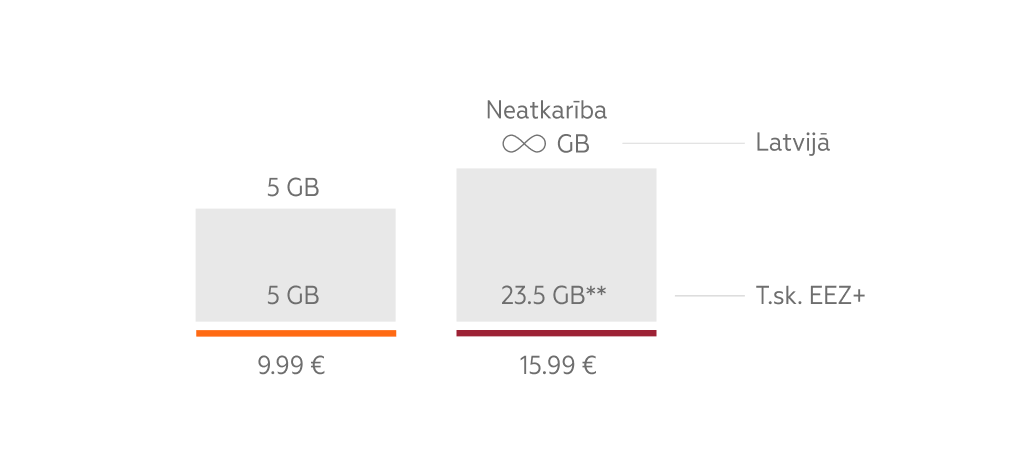Click the infinity symbol icon
1014x469 pixels.
(x=524, y=144)
